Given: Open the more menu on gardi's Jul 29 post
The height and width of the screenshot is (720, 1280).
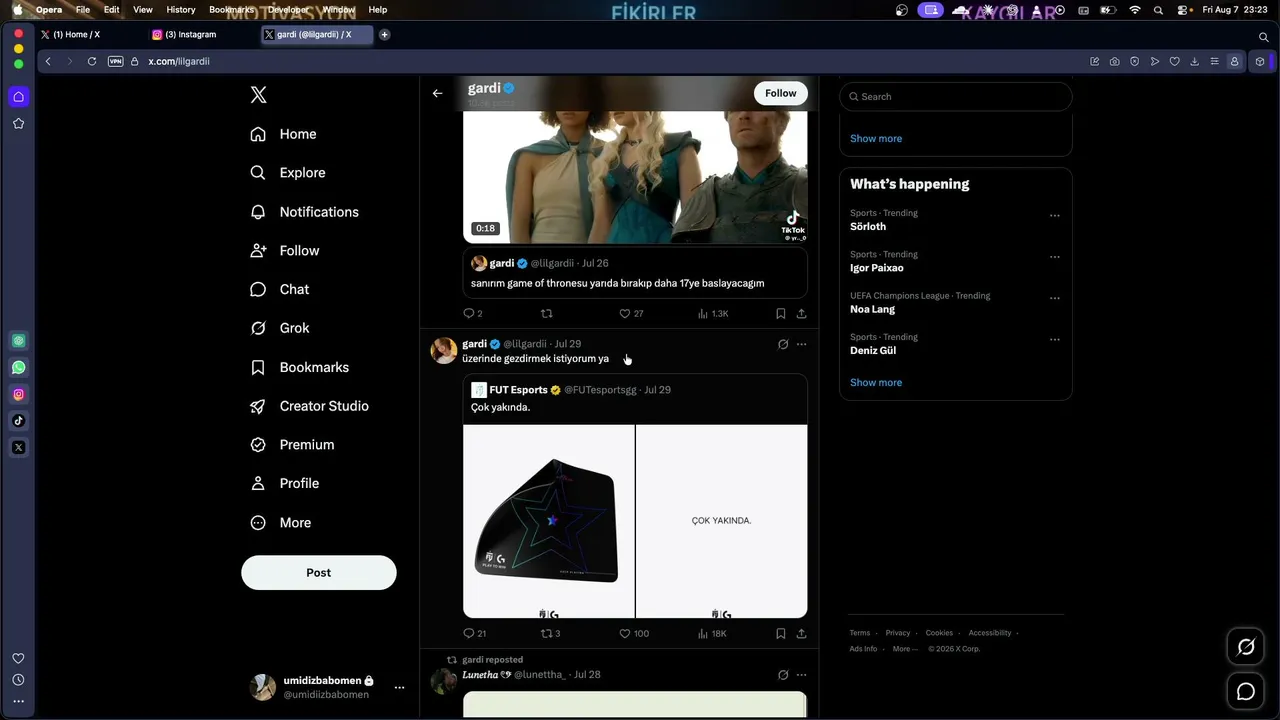Looking at the screenshot, I should (x=801, y=344).
